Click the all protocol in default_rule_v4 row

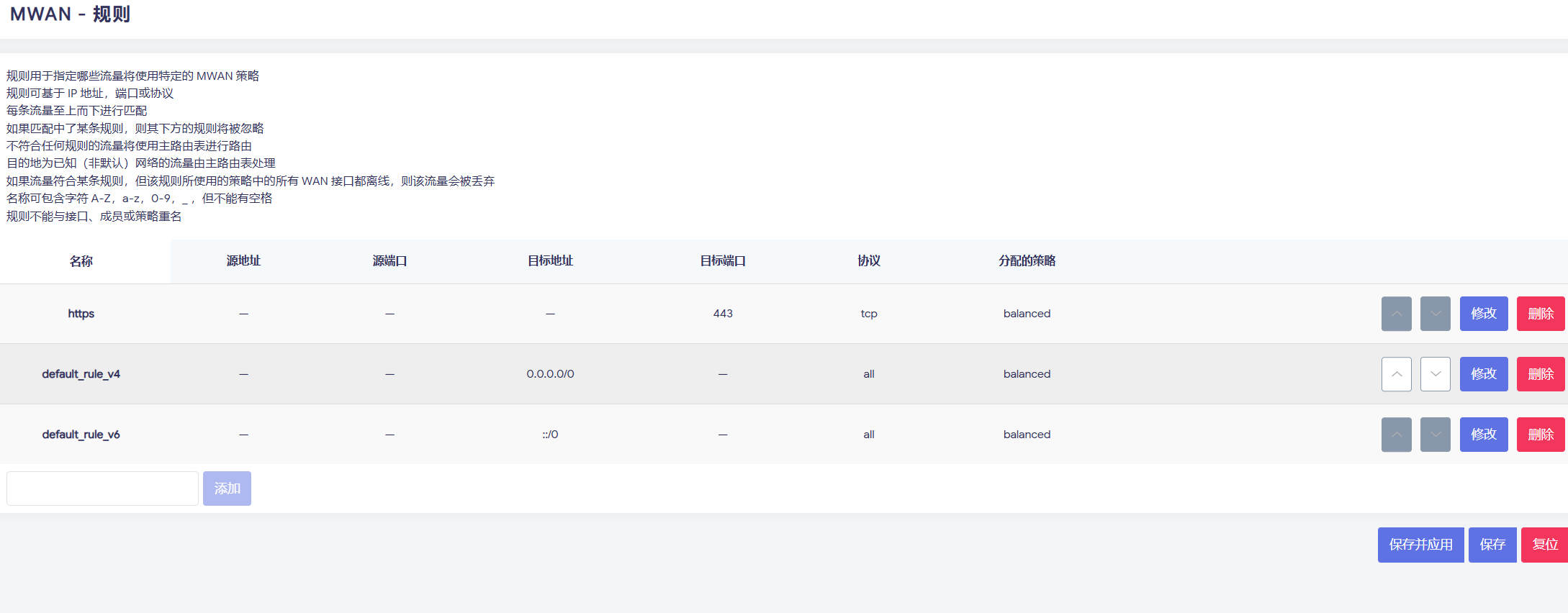click(869, 374)
